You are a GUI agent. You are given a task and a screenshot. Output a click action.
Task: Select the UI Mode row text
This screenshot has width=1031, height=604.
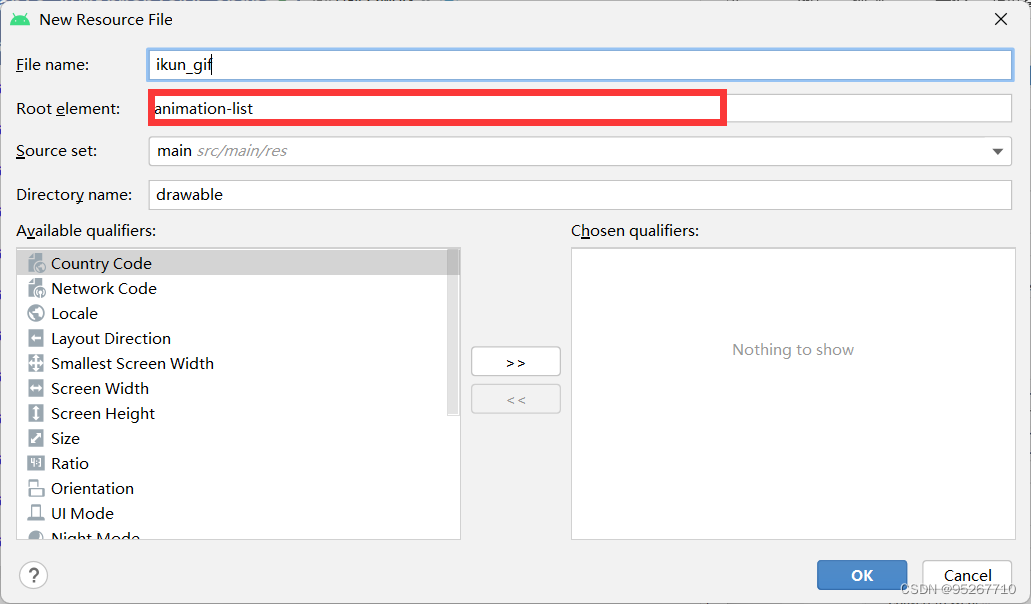pos(82,513)
